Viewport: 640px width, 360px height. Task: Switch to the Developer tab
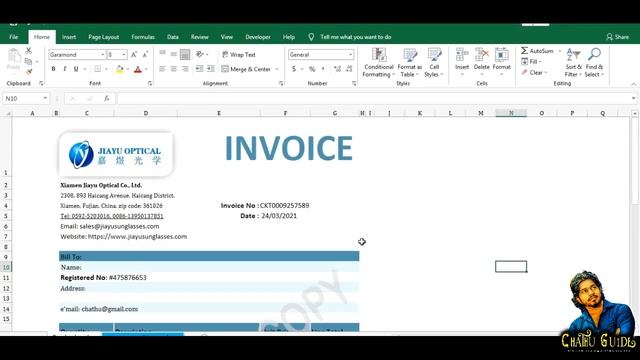258,37
